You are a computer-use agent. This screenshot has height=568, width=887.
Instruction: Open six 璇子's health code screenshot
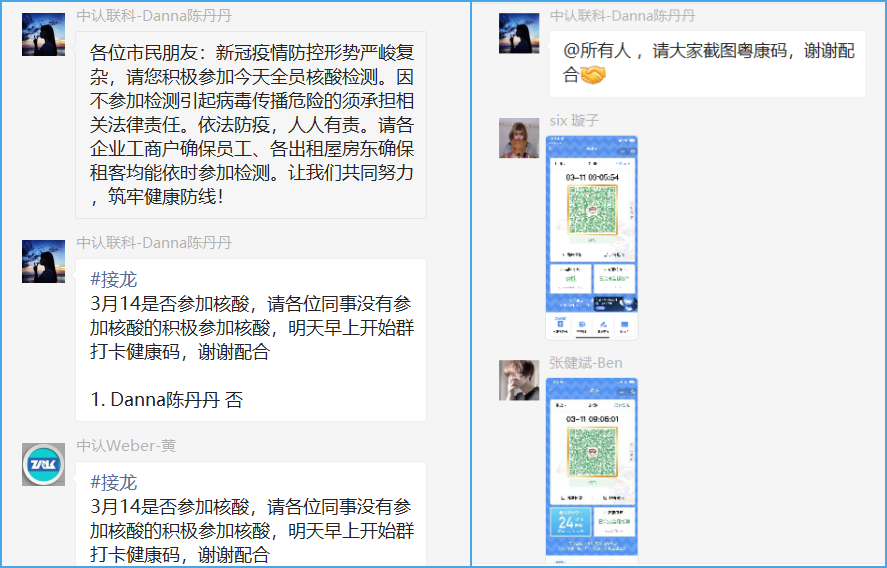[592, 237]
